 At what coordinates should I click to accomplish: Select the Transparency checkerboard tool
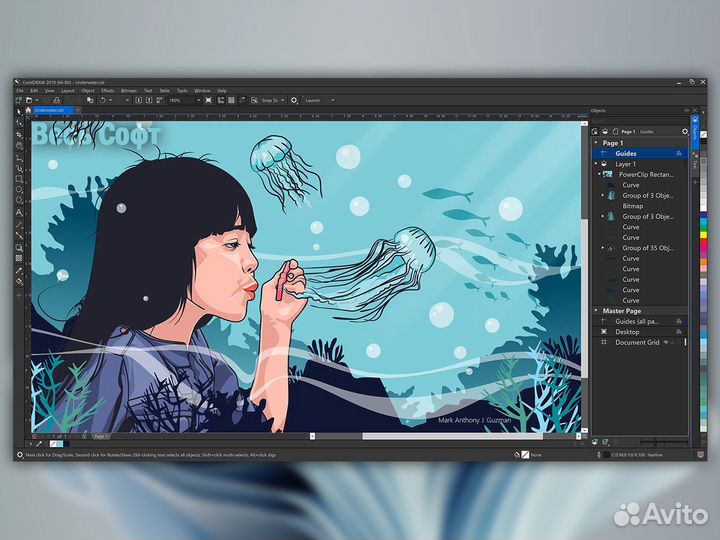tap(19, 259)
